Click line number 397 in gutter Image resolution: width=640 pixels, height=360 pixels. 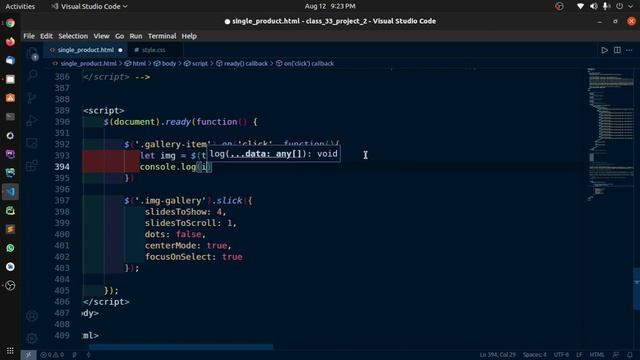click(62, 200)
